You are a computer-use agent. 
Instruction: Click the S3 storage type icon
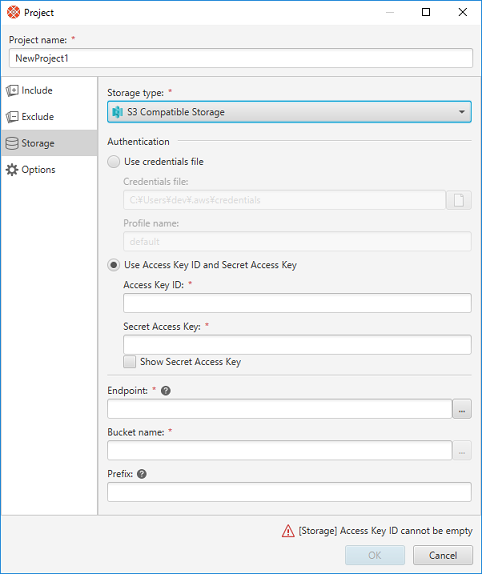click(x=117, y=112)
